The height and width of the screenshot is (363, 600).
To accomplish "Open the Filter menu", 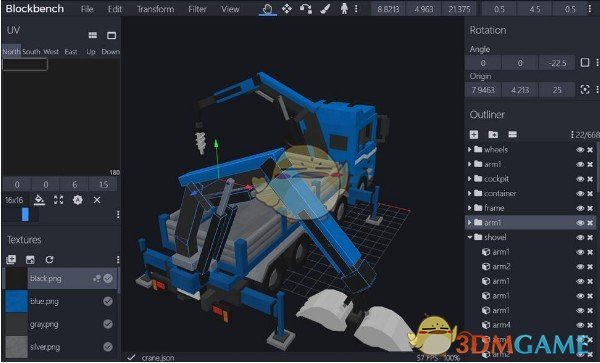I will tap(197, 9).
